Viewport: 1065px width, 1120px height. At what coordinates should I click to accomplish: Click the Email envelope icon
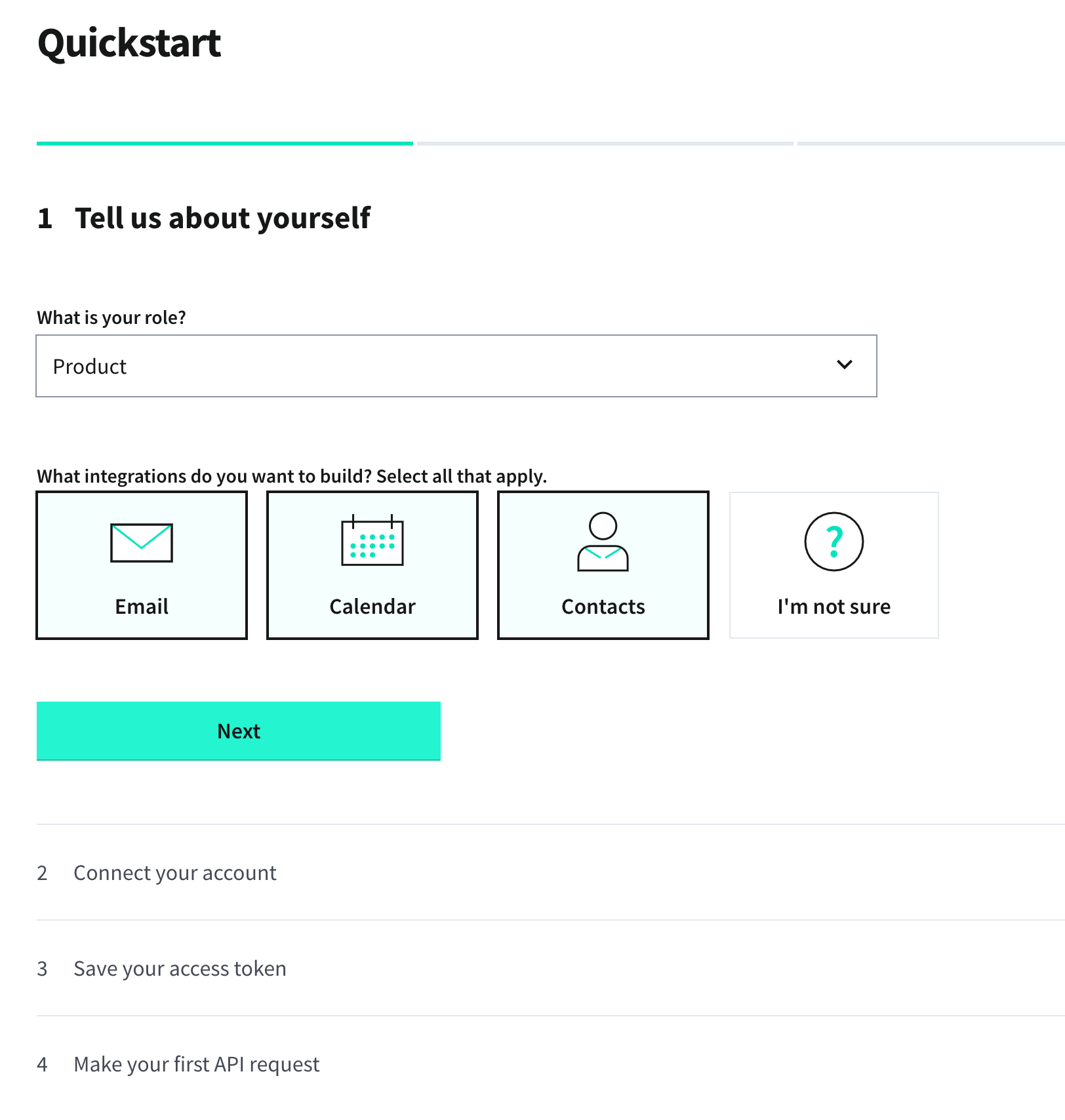(x=141, y=542)
